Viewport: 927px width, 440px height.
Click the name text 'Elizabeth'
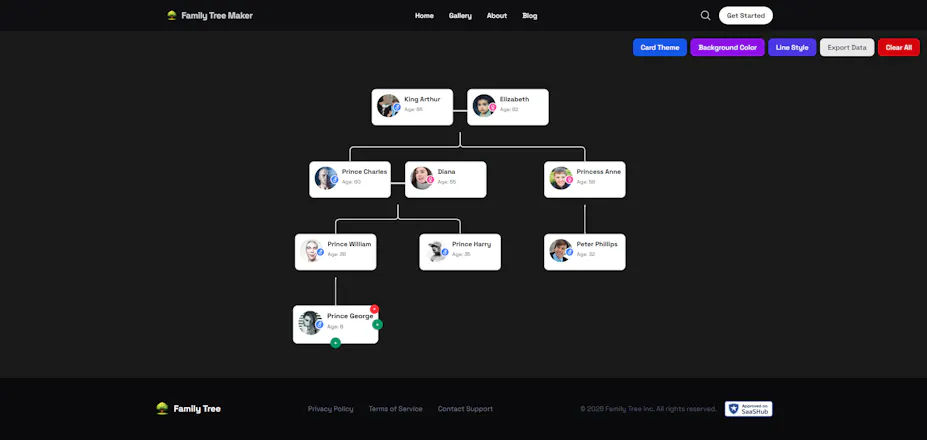click(x=514, y=99)
